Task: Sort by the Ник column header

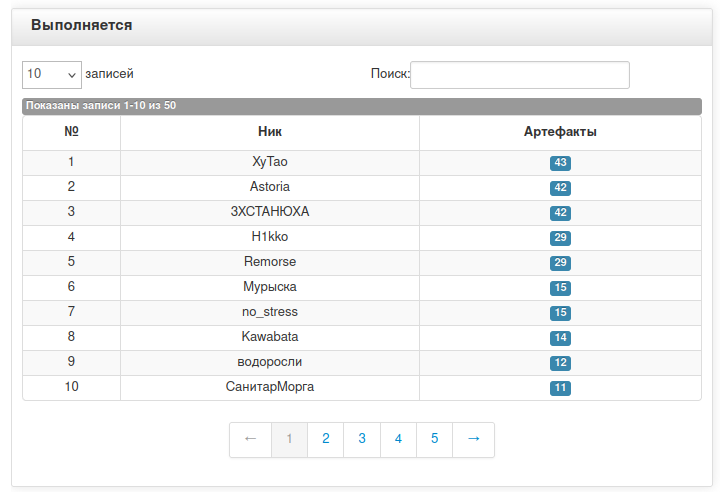Action: pyautogui.click(x=270, y=132)
